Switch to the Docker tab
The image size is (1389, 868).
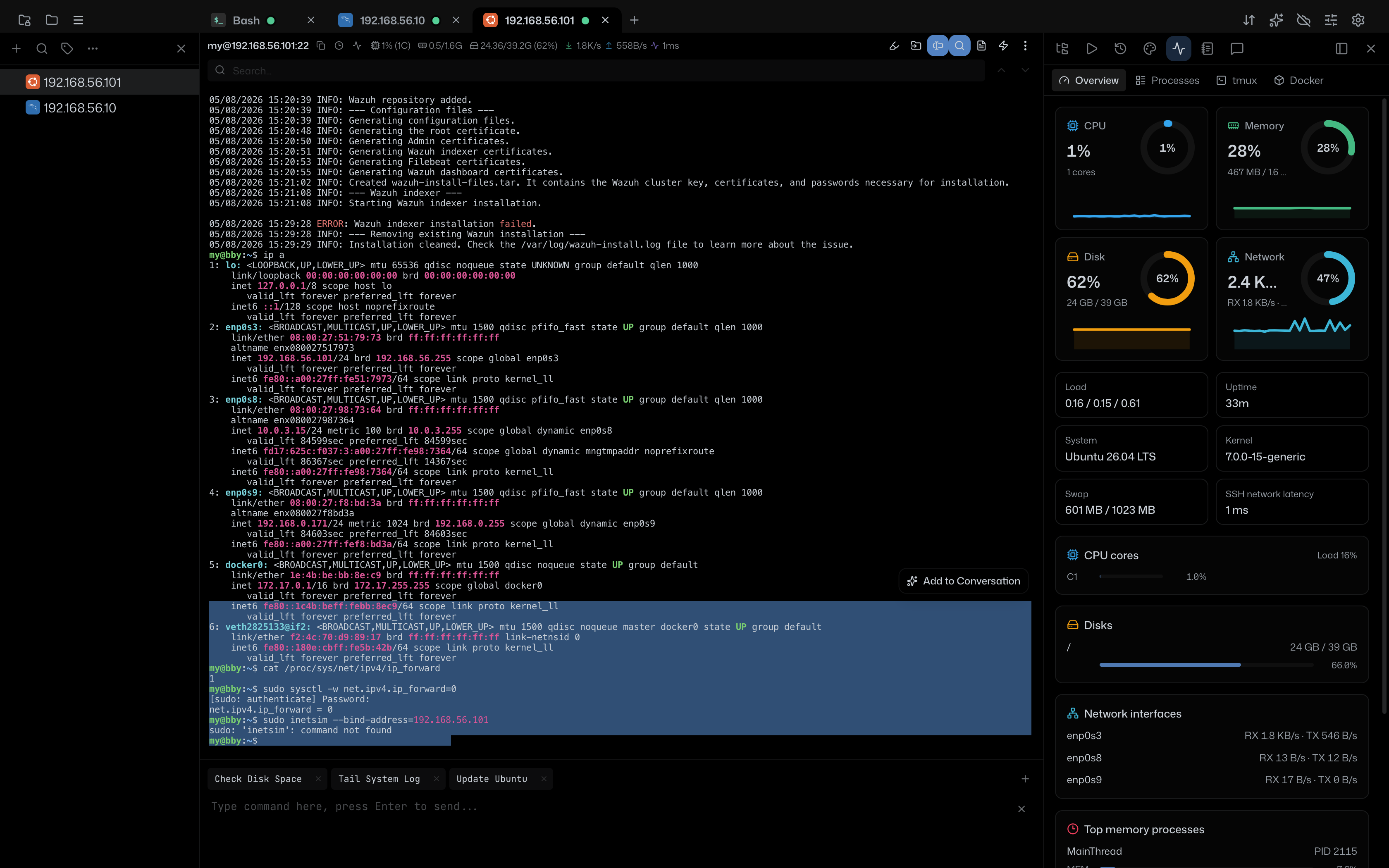click(1299, 80)
